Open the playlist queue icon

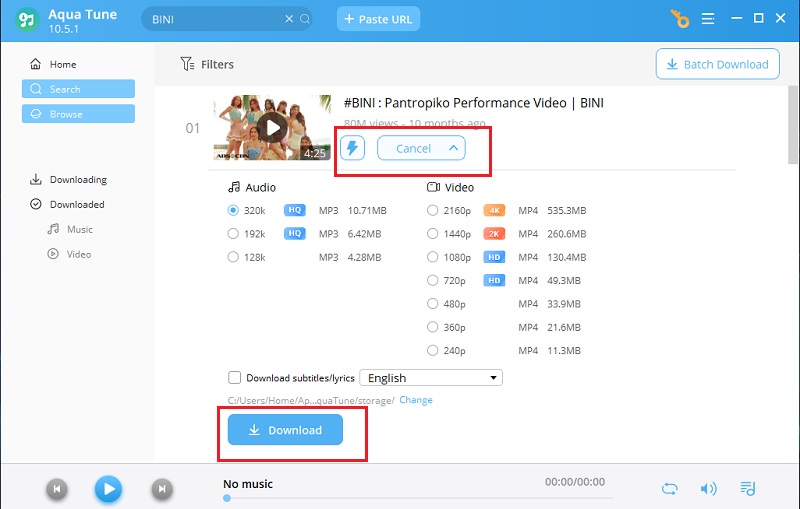pyautogui.click(x=747, y=489)
